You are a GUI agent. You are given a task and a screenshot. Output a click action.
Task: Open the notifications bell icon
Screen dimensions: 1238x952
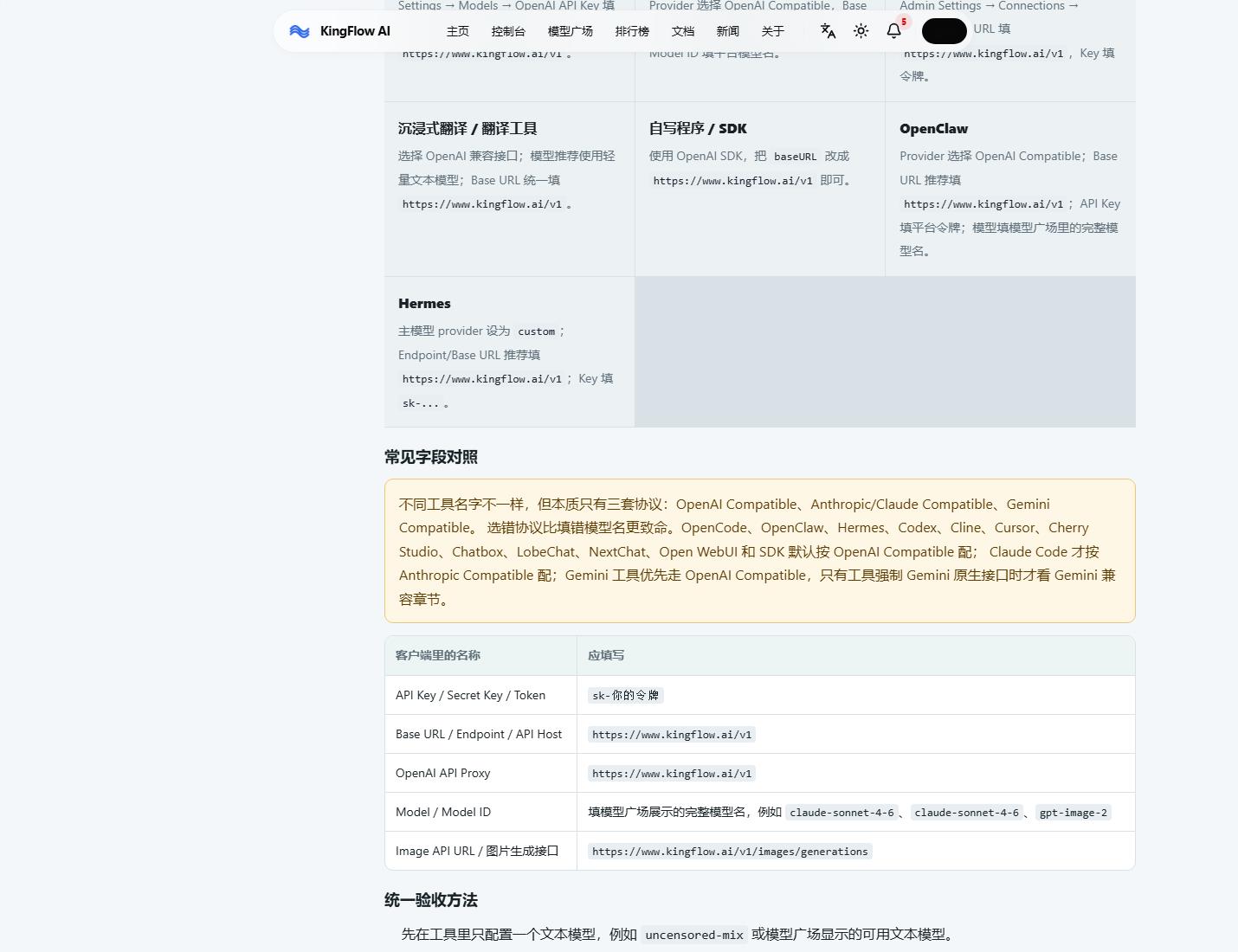[x=894, y=31]
